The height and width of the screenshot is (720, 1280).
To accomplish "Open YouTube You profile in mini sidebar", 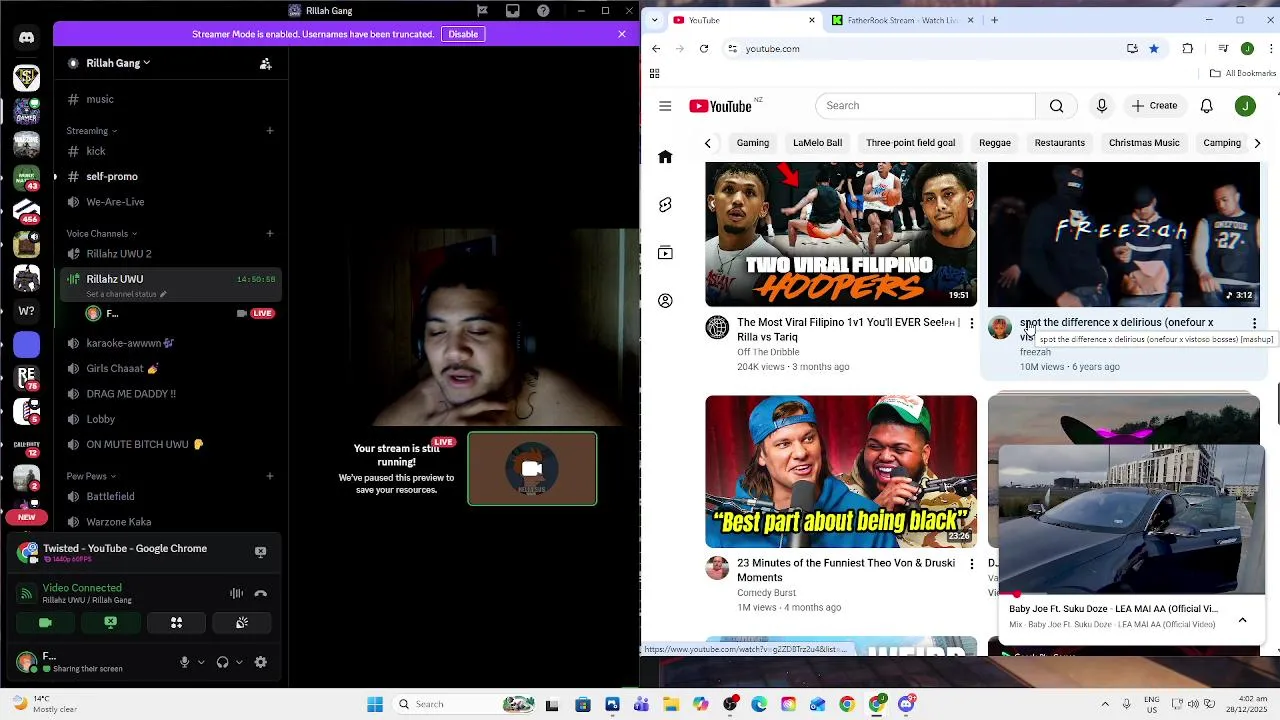I will (x=665, y=301).
